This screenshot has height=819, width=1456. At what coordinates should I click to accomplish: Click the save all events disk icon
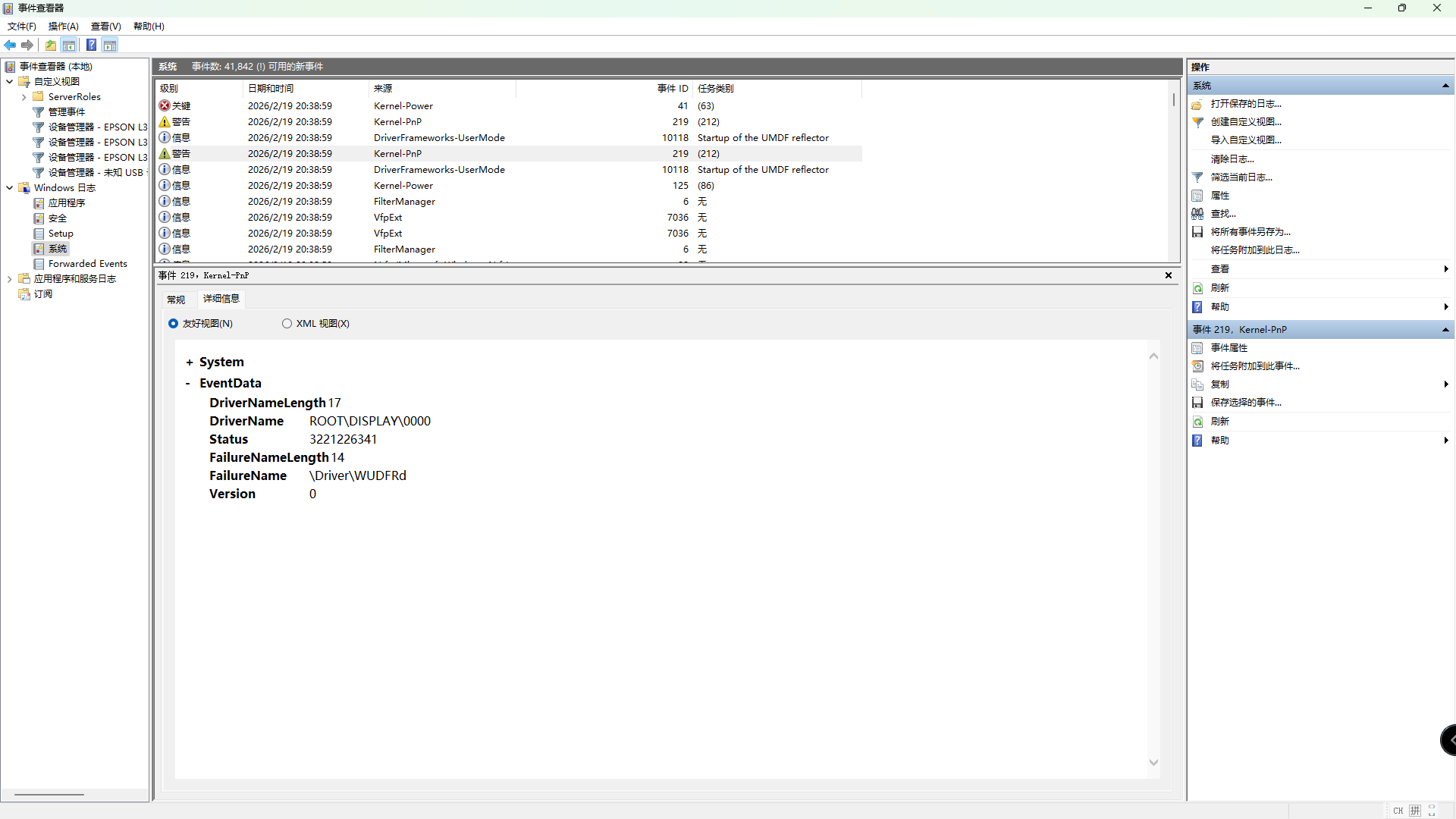click(1197, 232)
